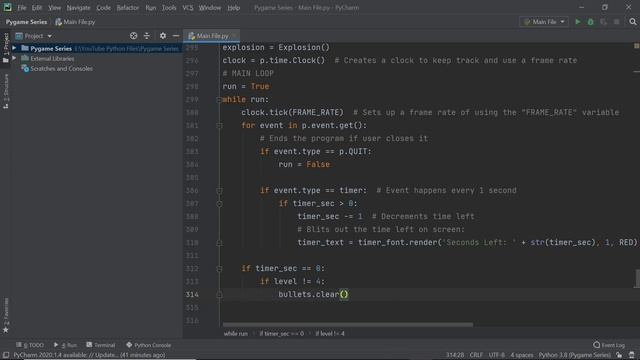The width and height of the screenshot is (640, 360).
Task: Start debugging with the bug icon
Action: [x=591, y=22]
